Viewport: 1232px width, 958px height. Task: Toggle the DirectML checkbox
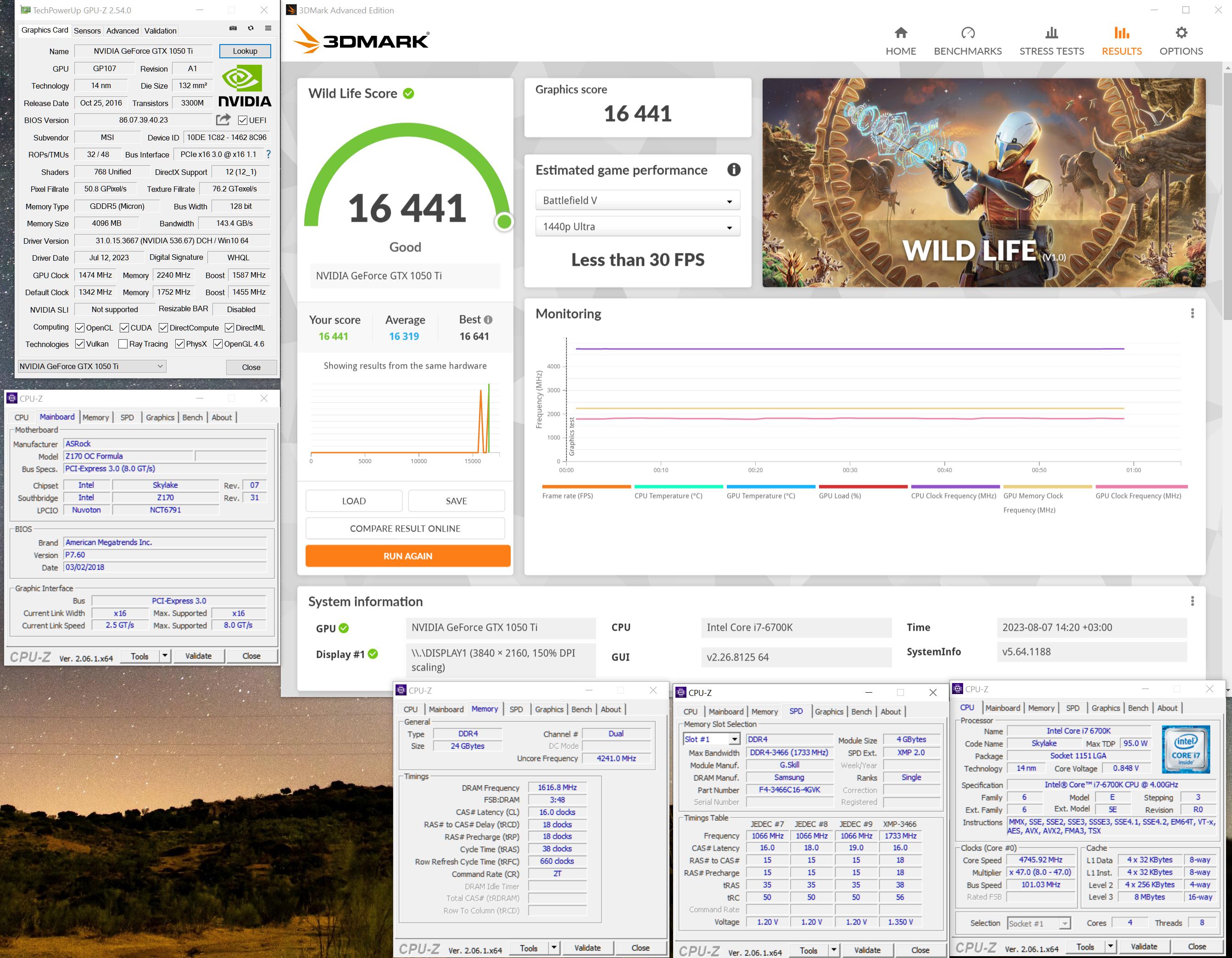[229, 328]
